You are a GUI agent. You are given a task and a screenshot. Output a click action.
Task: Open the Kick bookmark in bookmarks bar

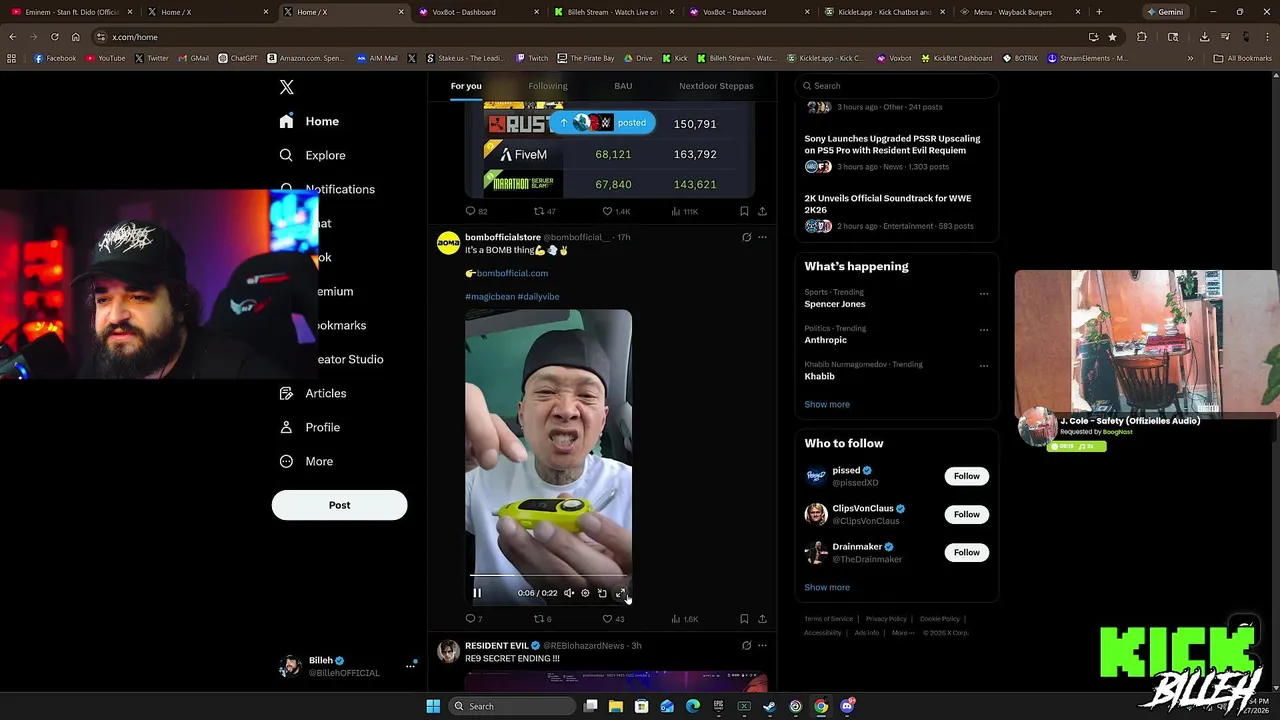pos(675,58)
